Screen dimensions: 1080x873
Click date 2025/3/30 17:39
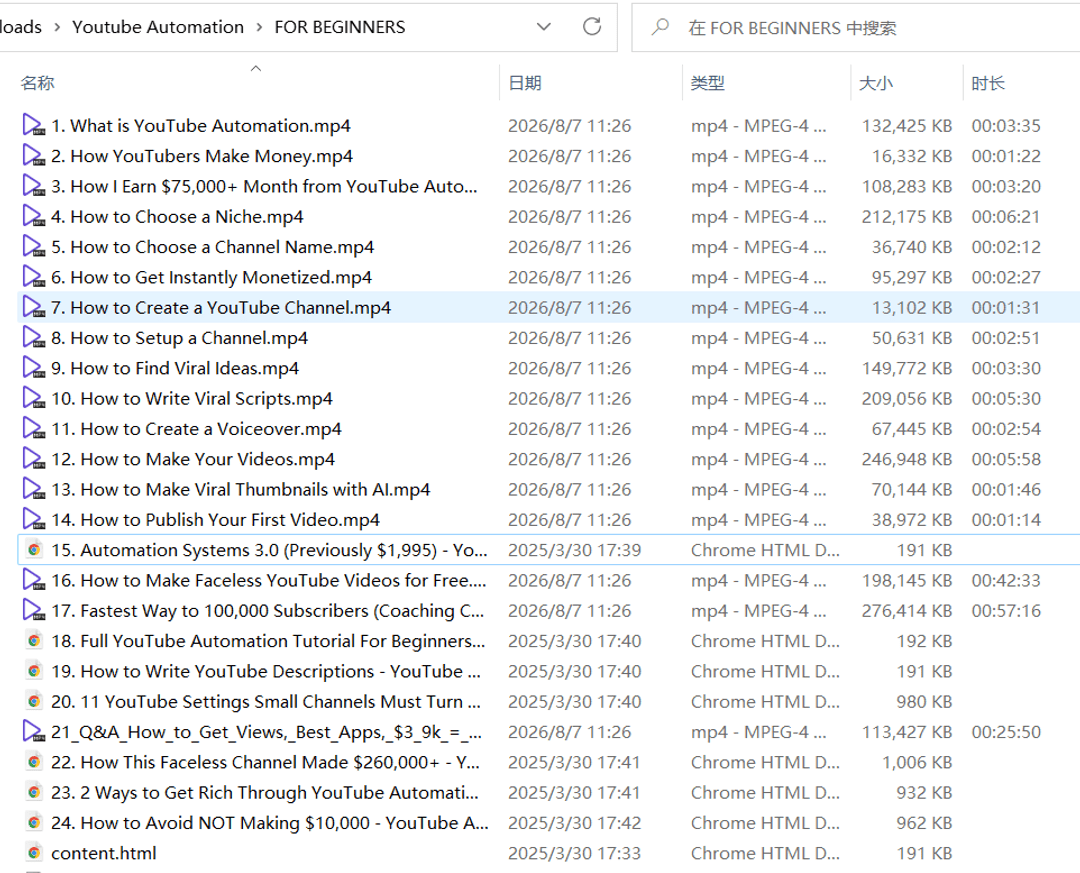pos(574,550)
